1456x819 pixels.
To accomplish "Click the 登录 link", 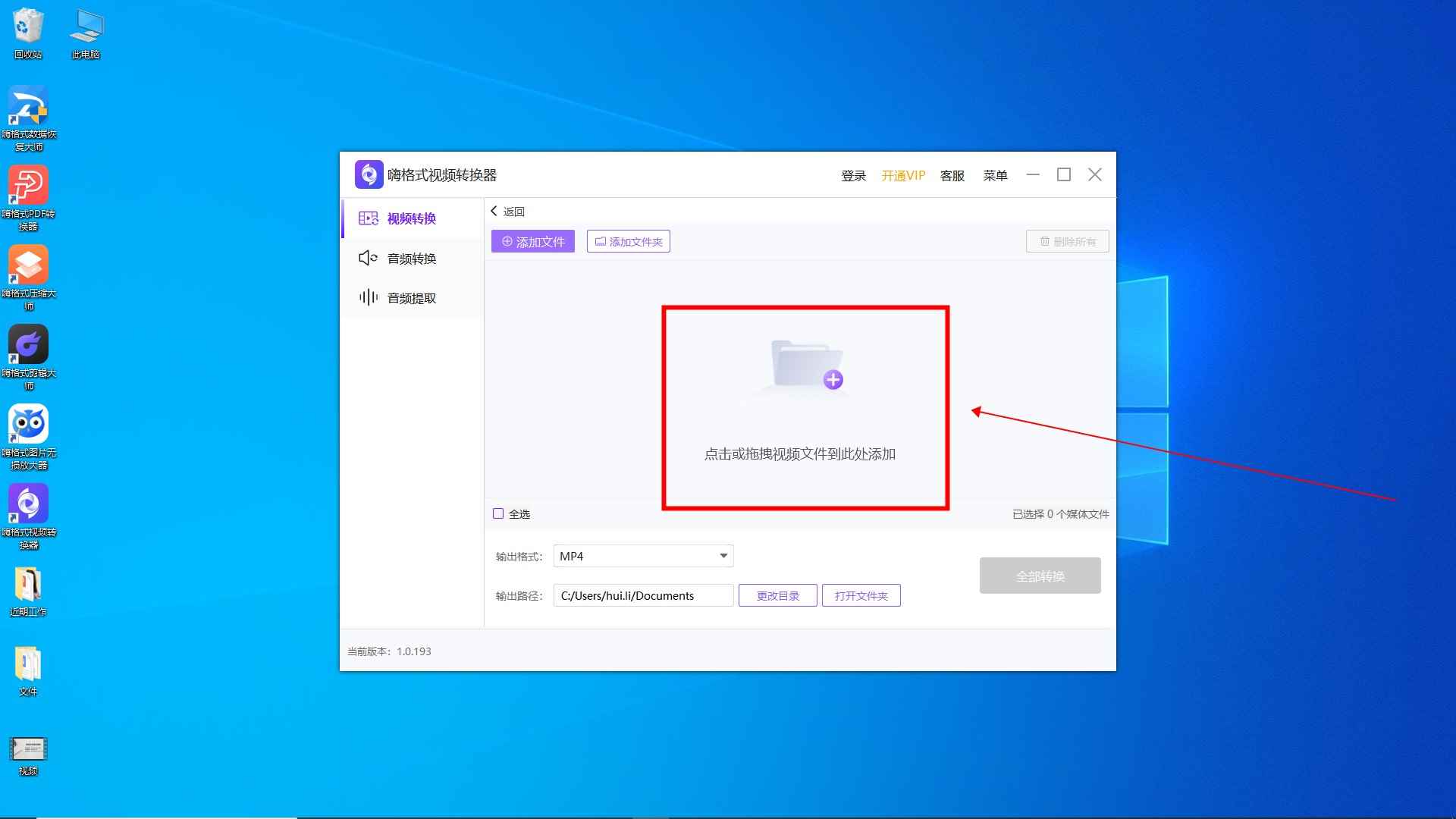I will pyautogui.click(x=853, y=175).
